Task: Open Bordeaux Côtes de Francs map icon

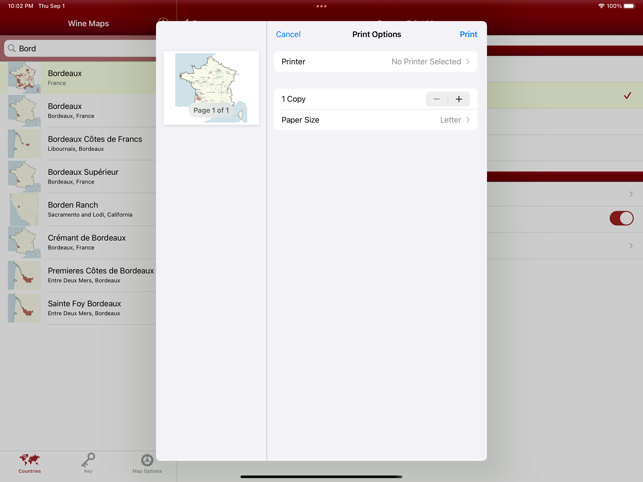Action: tap(24, 144)
